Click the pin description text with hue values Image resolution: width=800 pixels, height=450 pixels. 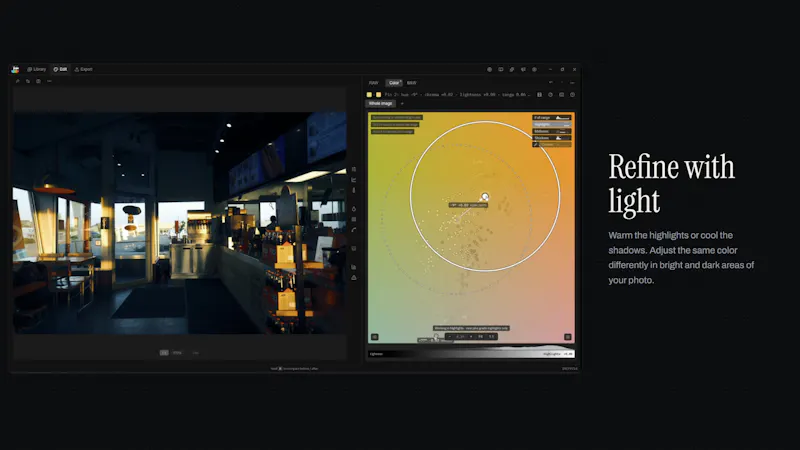458,95
